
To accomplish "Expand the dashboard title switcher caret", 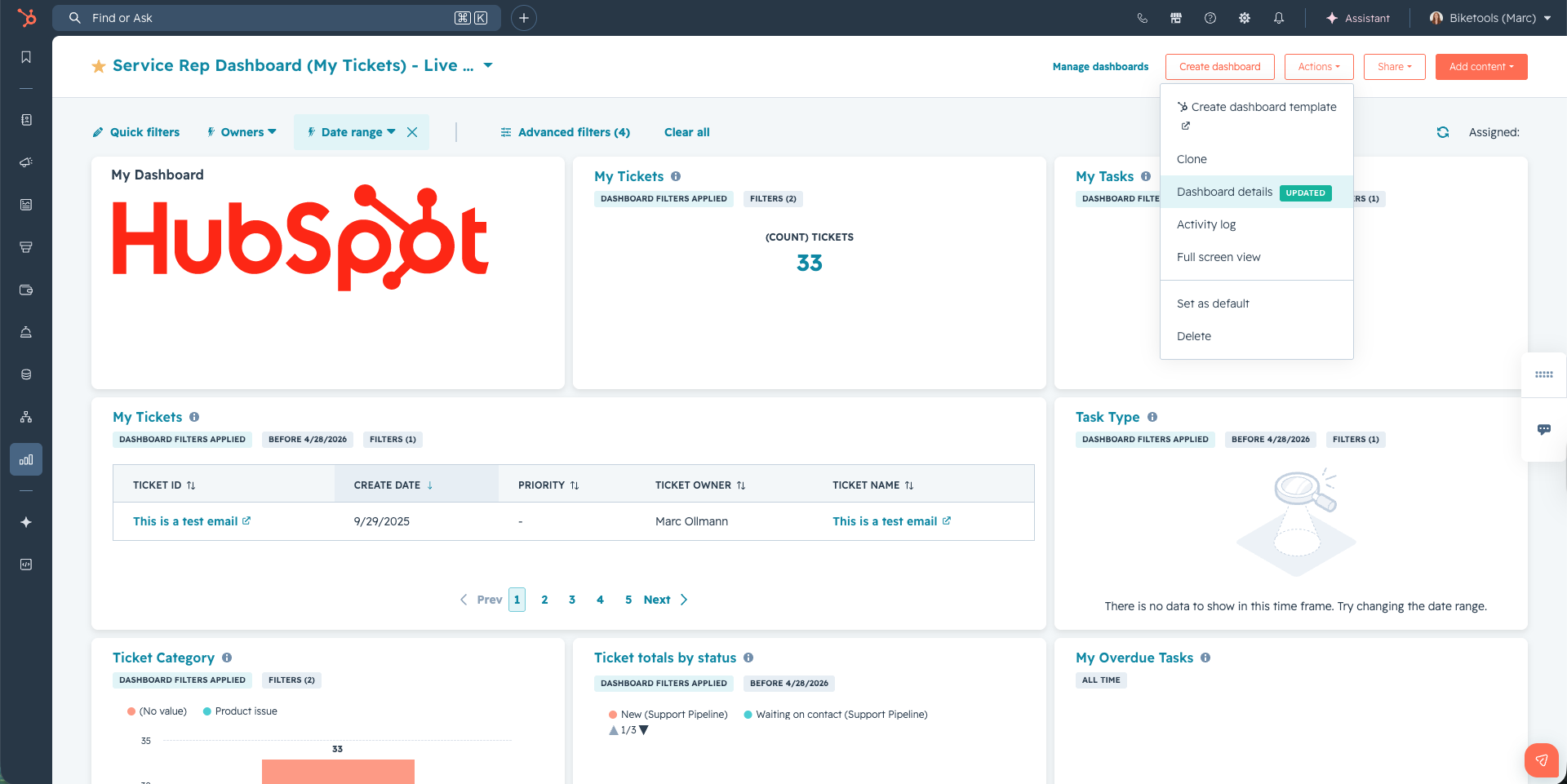I will tap(488, 65).
